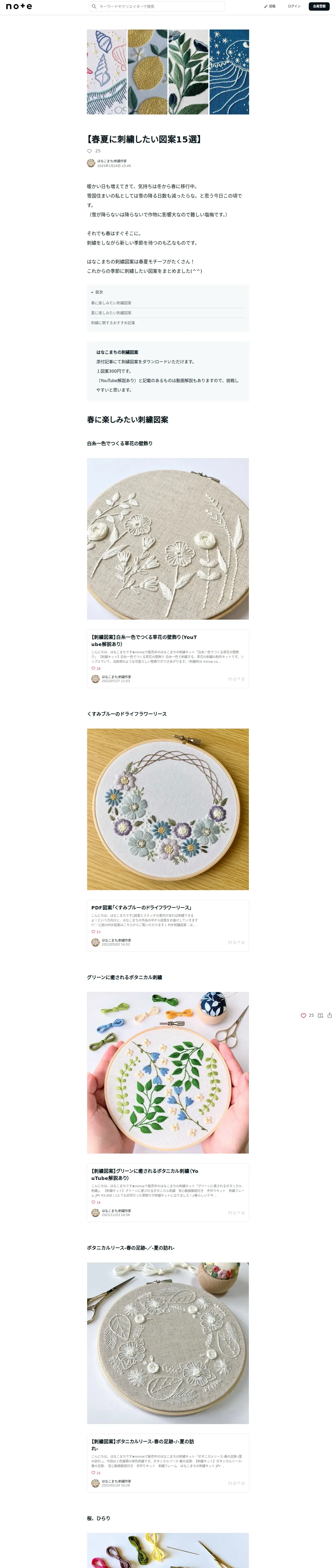The image size is (336, 1568).
Task: Click author avatar below the title
Action: [91, 163]
